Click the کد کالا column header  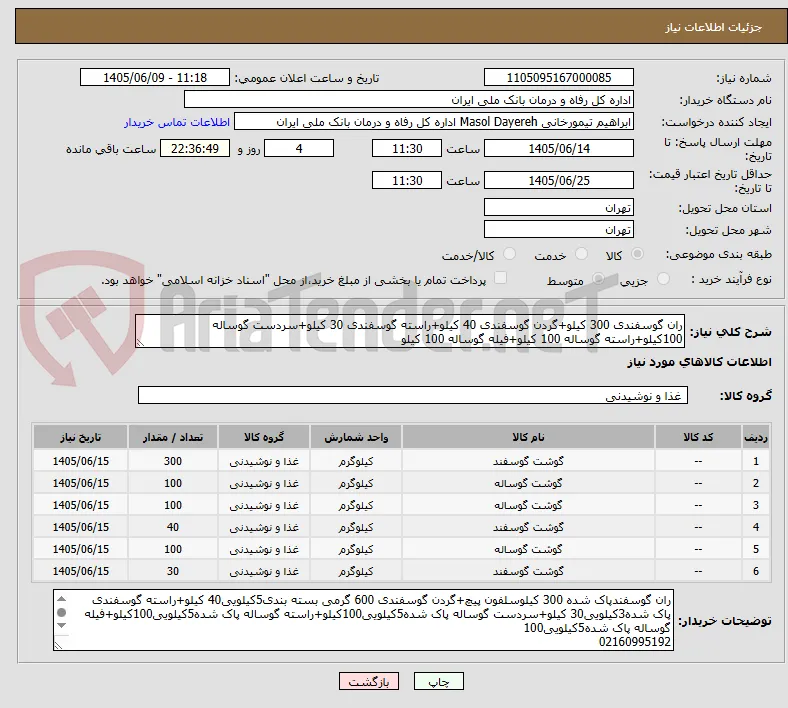tap(698, 437)
